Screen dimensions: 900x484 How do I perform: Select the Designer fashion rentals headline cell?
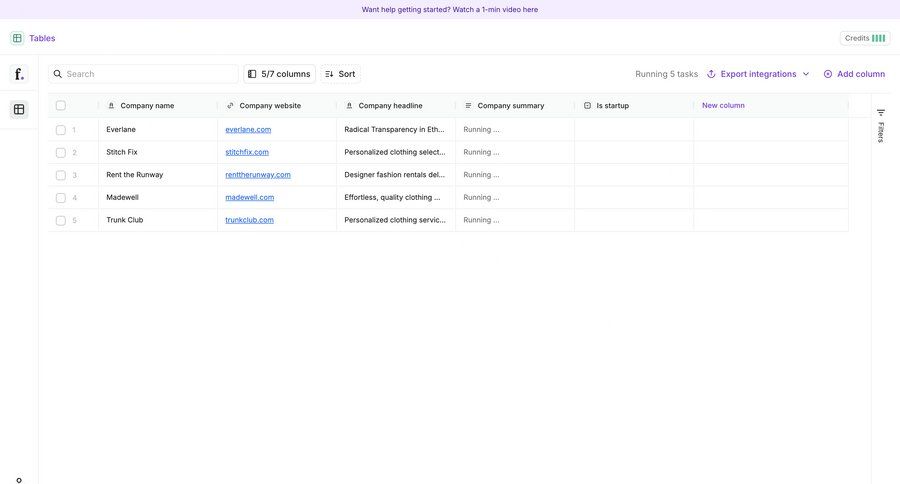point(395,175)
